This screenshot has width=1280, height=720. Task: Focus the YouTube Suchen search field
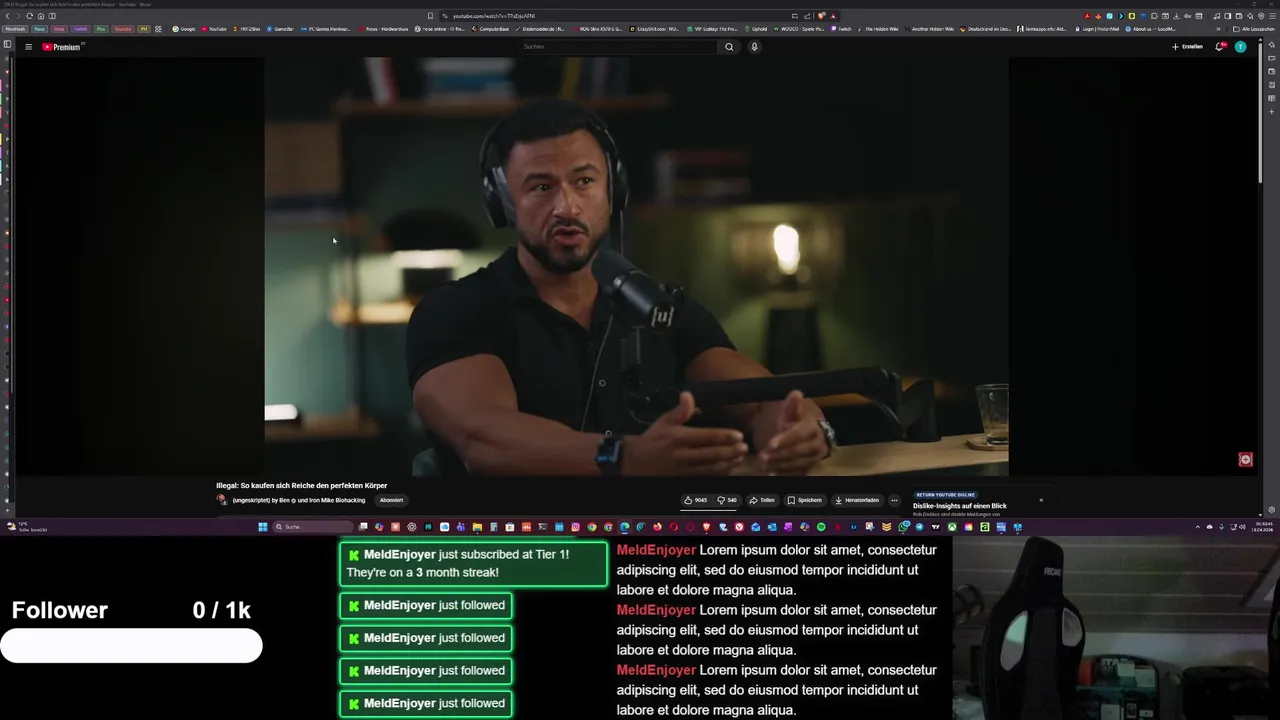(618, 47)
